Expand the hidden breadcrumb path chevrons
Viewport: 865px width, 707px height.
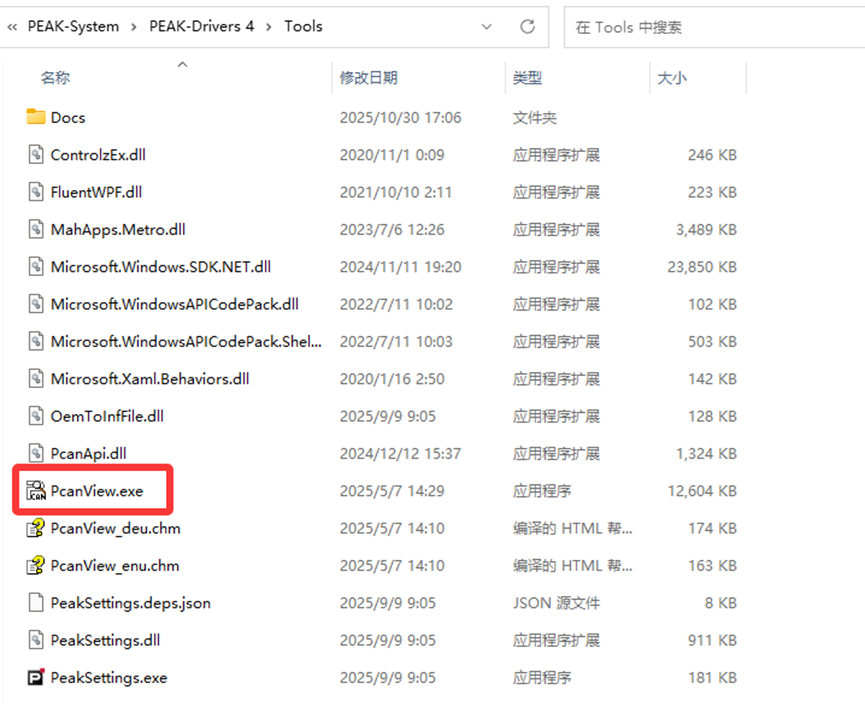[12, 27]
